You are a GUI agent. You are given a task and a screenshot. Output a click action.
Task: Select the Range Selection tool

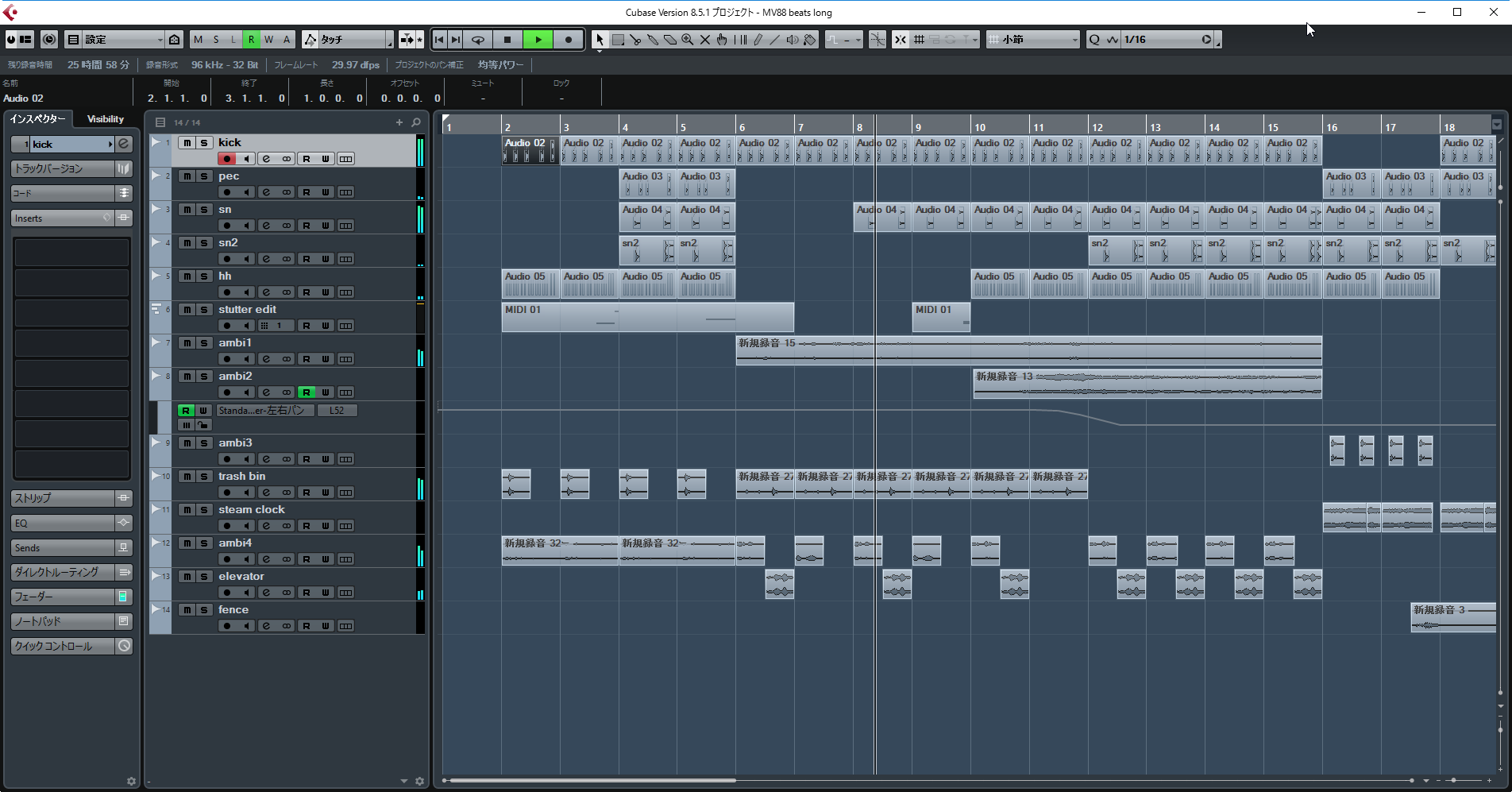pos(618,40)
